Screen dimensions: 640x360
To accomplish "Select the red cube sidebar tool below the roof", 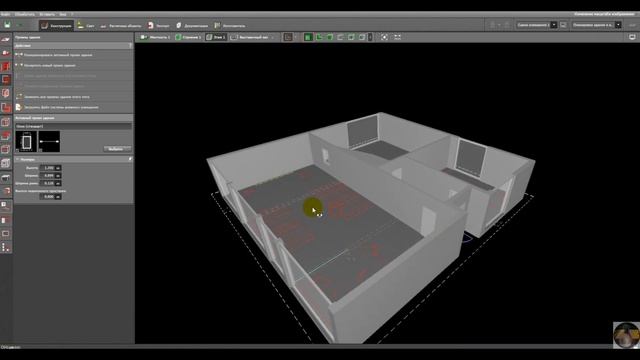I will (x=6, y=149).
